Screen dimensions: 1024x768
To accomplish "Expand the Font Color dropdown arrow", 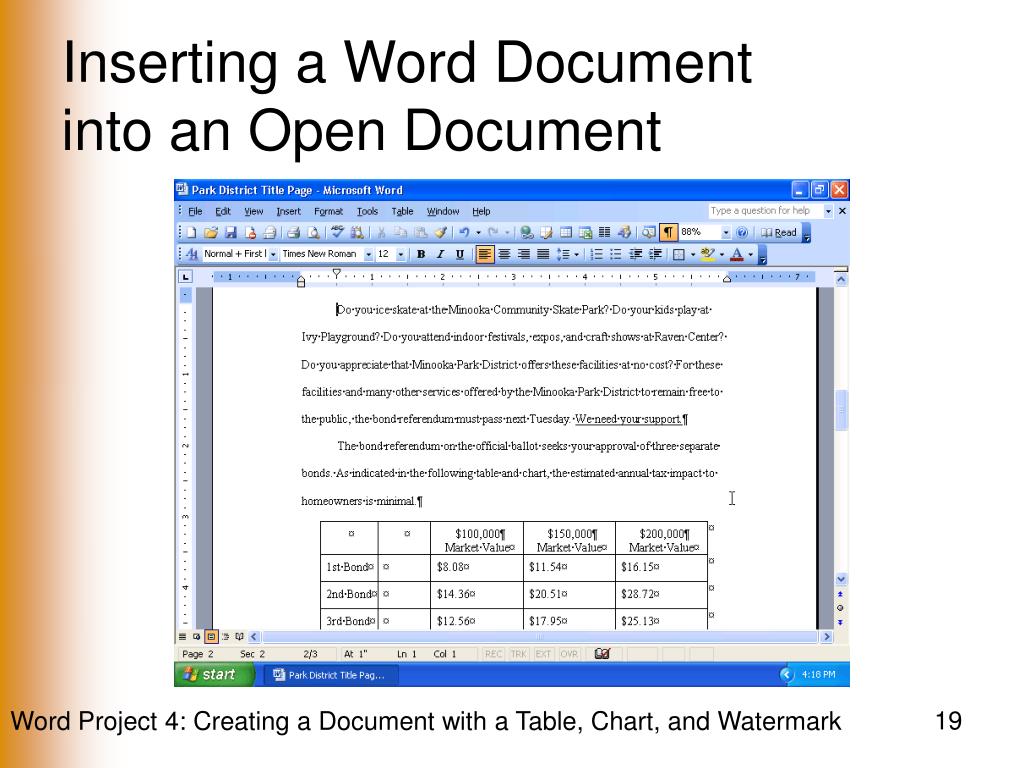I will coord(750,254).
